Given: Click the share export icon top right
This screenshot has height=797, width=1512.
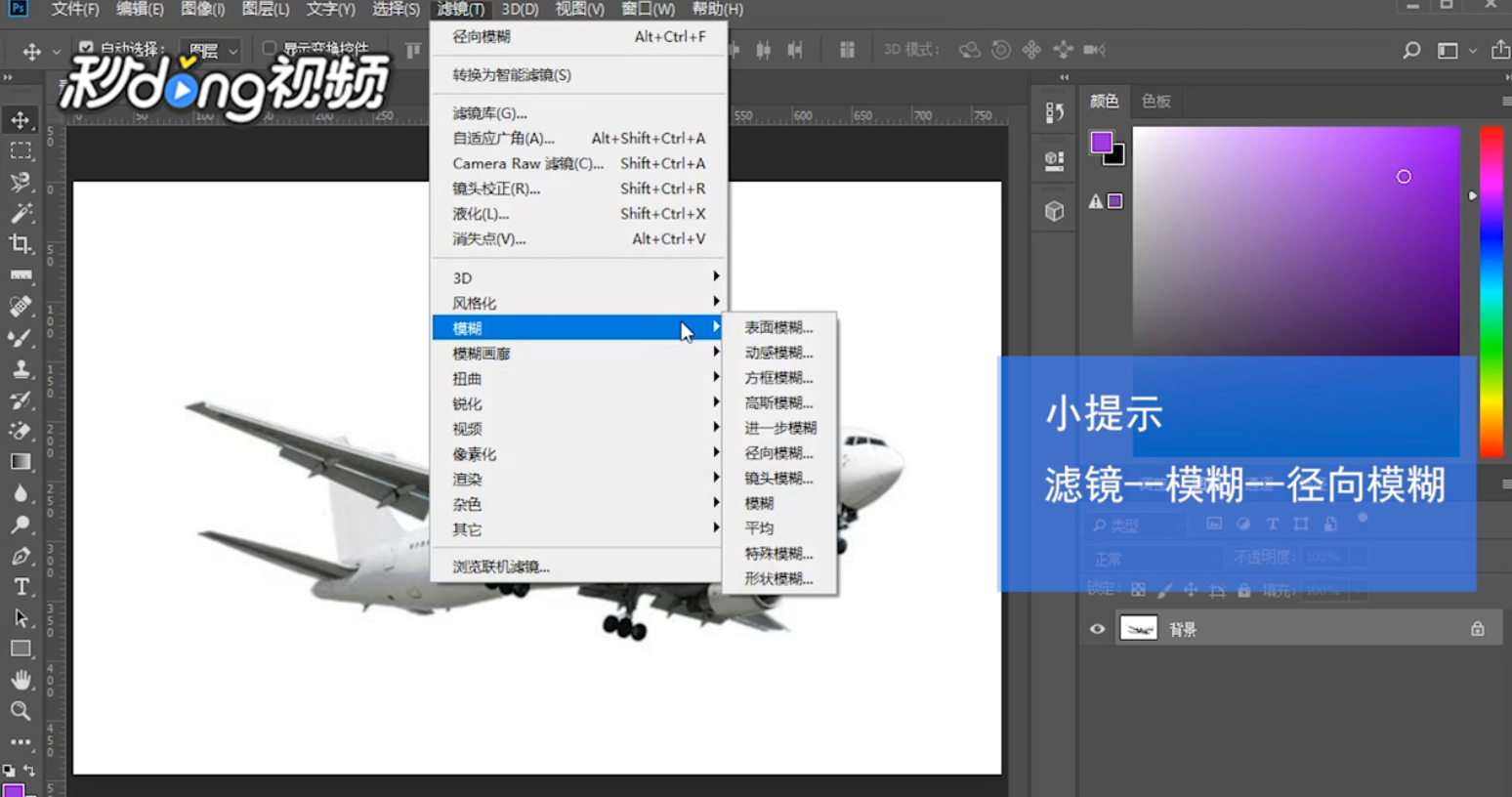Looking at the screenshot, I should pos(1500,50).
